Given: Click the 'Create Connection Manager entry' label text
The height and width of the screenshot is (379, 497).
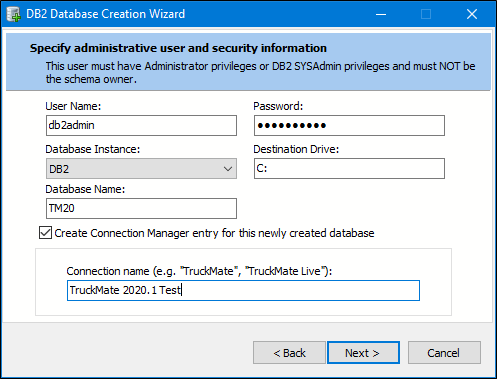Looking at the screenshot, I should [214, 233].
